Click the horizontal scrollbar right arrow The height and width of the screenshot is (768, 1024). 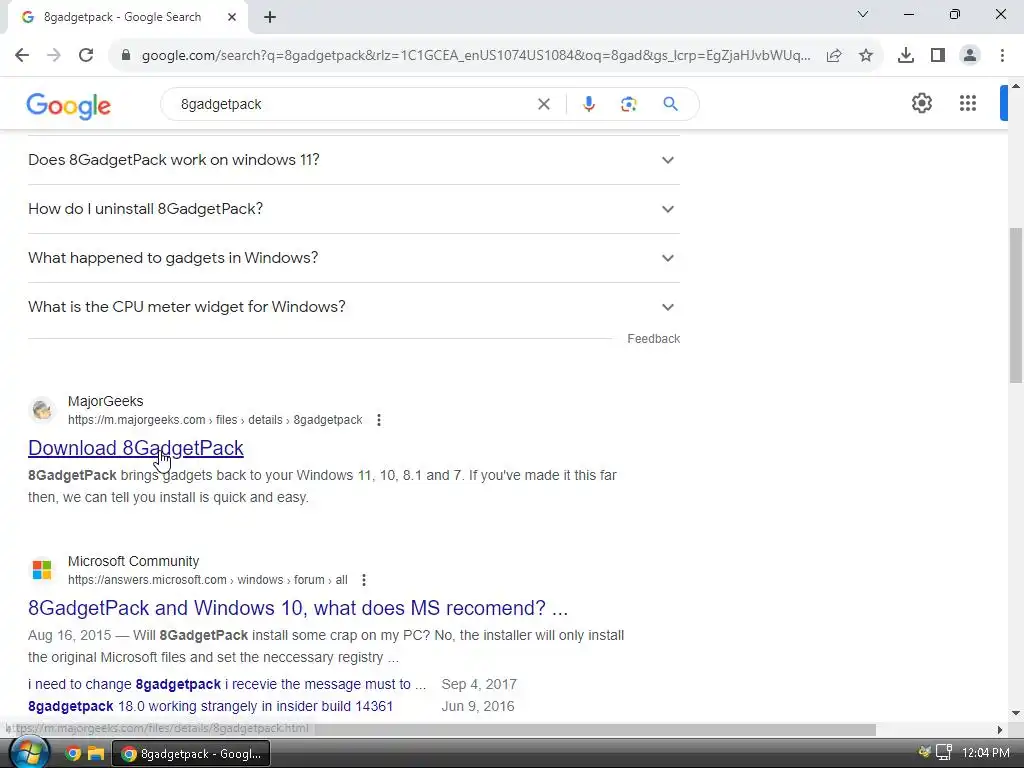(999, 729)
